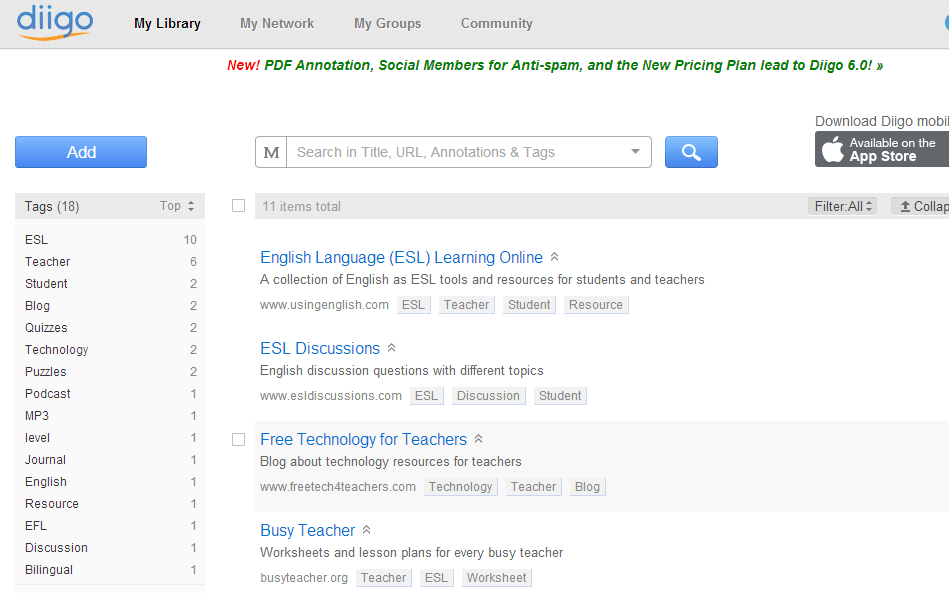Open the search box dropdown arrow

pyautogui.click(x=635, y=152)
